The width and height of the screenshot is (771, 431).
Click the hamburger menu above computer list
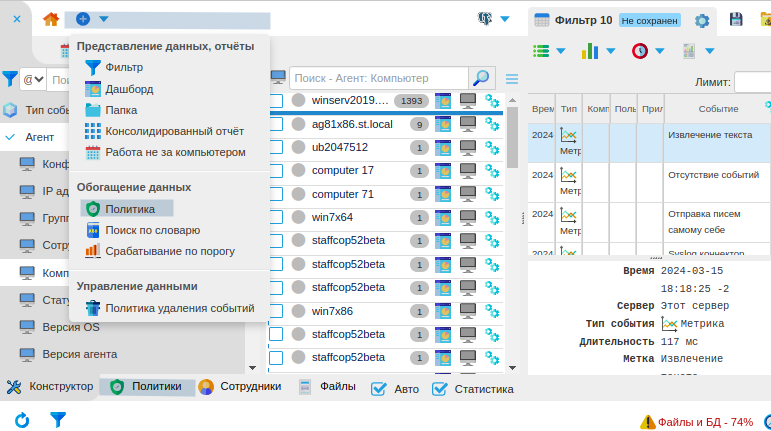[x=512, y=79]
